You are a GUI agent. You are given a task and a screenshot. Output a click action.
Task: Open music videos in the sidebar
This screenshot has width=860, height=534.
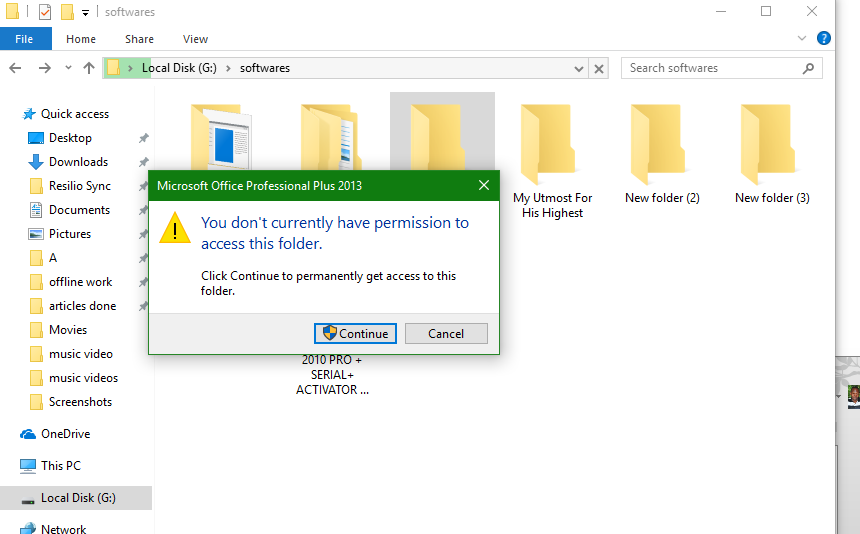[83, 378]
